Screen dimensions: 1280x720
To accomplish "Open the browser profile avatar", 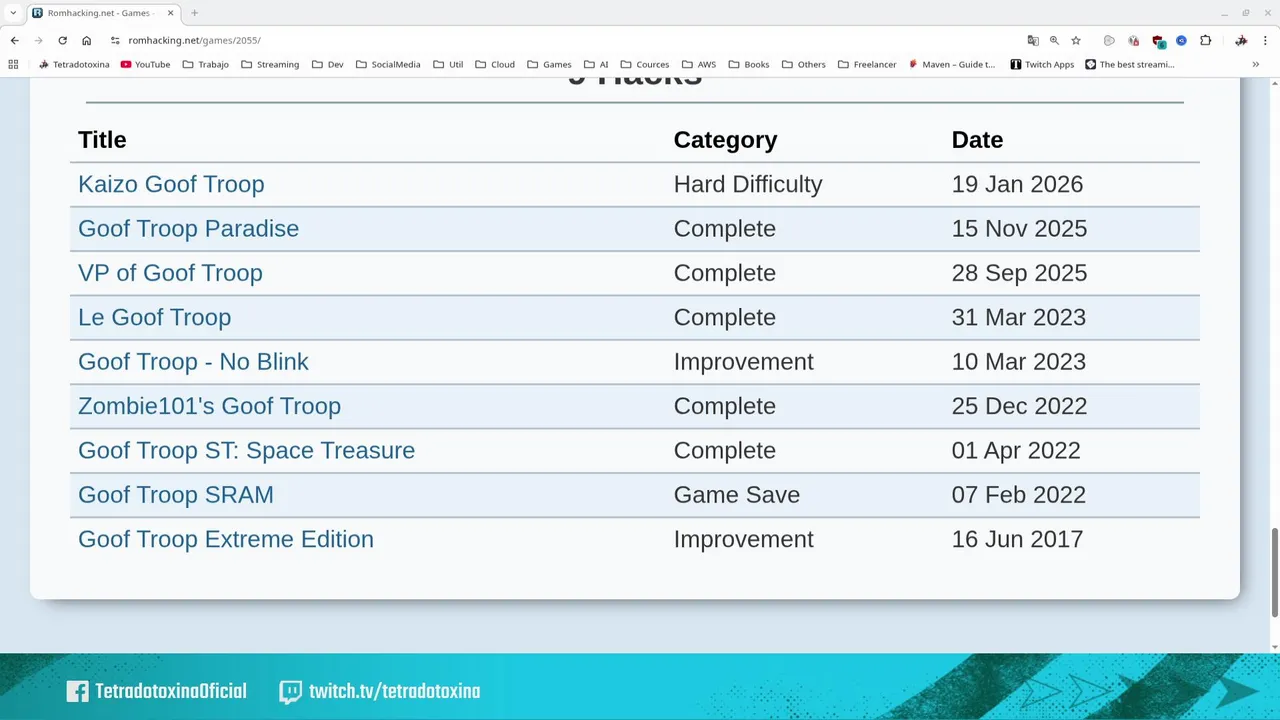I will click(1241, 40).
